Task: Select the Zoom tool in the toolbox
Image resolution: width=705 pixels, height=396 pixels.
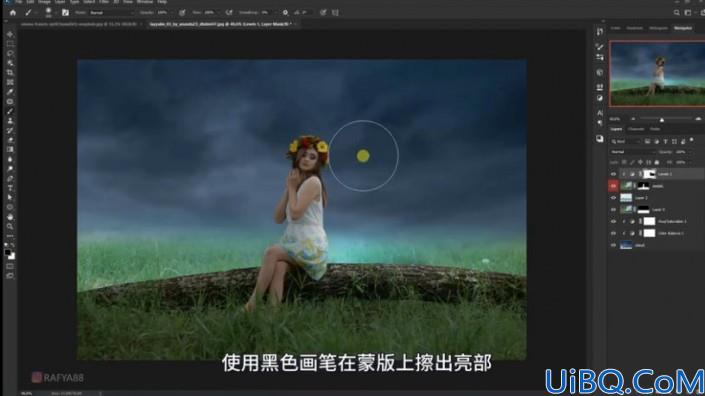Action: click(10, 226)
